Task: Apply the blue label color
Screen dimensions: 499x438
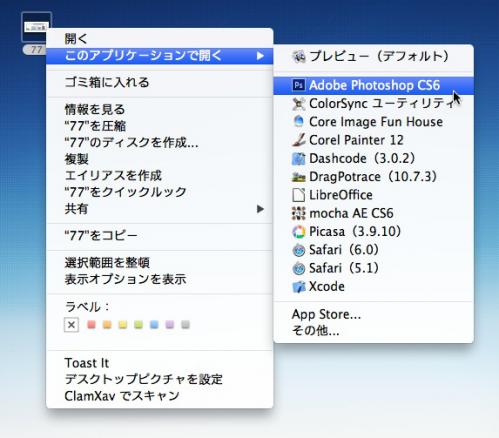Action: click(154, 325)
